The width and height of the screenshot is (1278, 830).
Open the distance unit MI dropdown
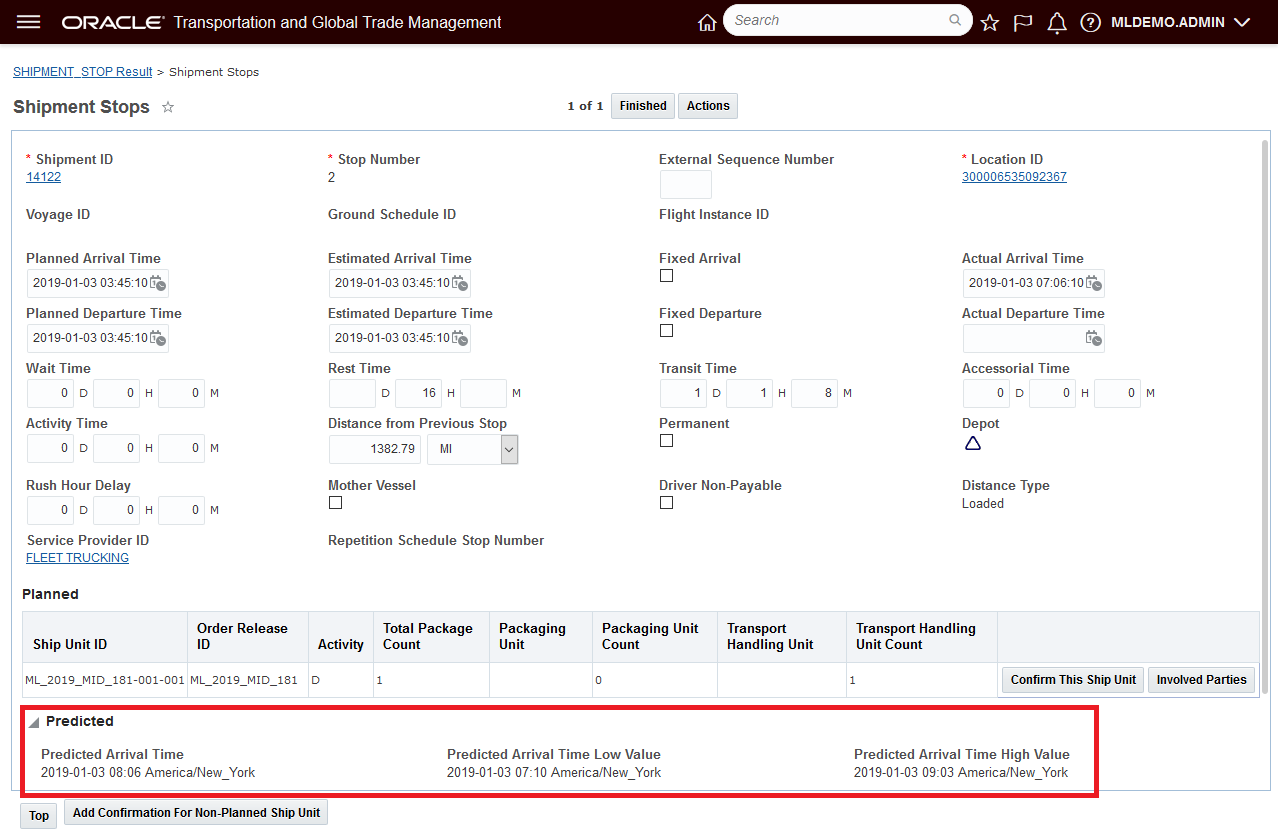coord(473,450)
